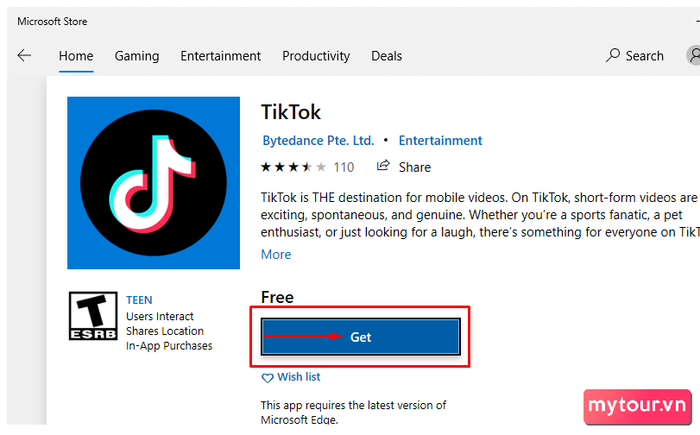Open the Deals tab

tap(387, 56)
